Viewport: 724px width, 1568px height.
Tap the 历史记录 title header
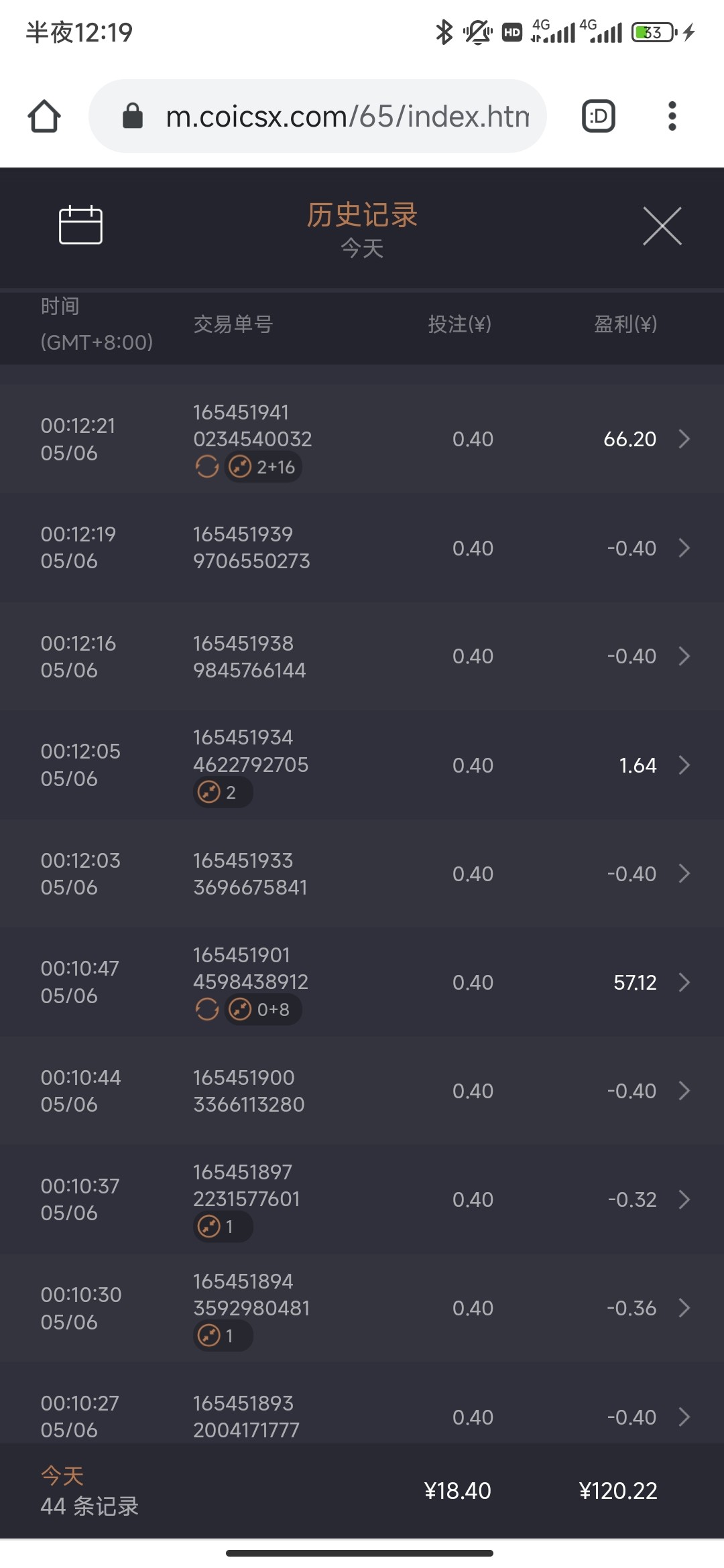[x=362, y=216]
